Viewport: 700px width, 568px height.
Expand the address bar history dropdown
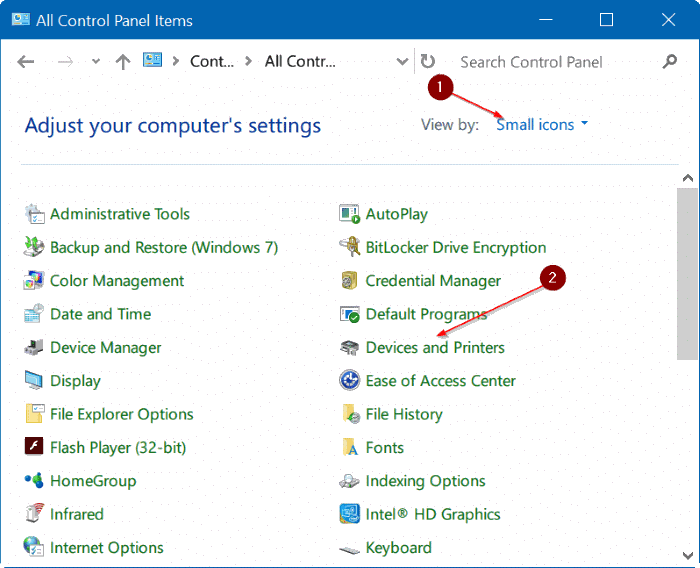(402, 62)
